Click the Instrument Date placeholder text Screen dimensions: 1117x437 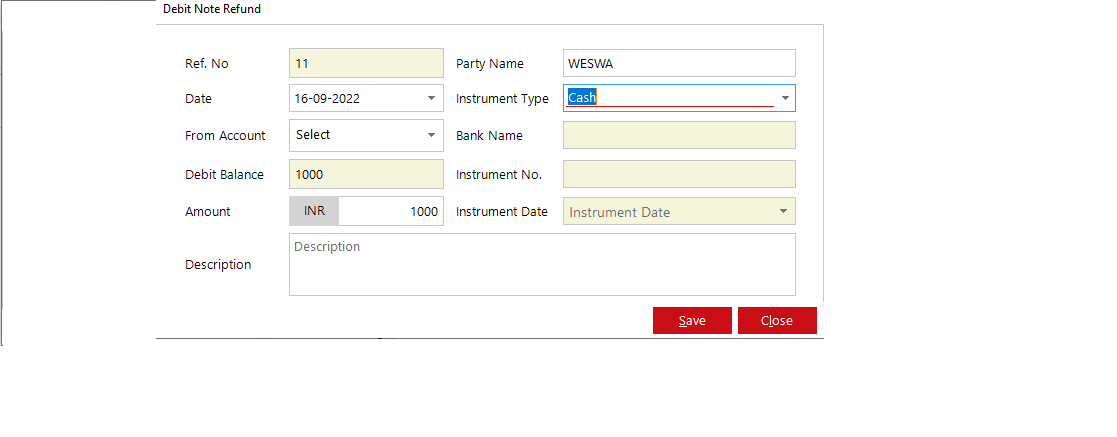pos(620,212)
